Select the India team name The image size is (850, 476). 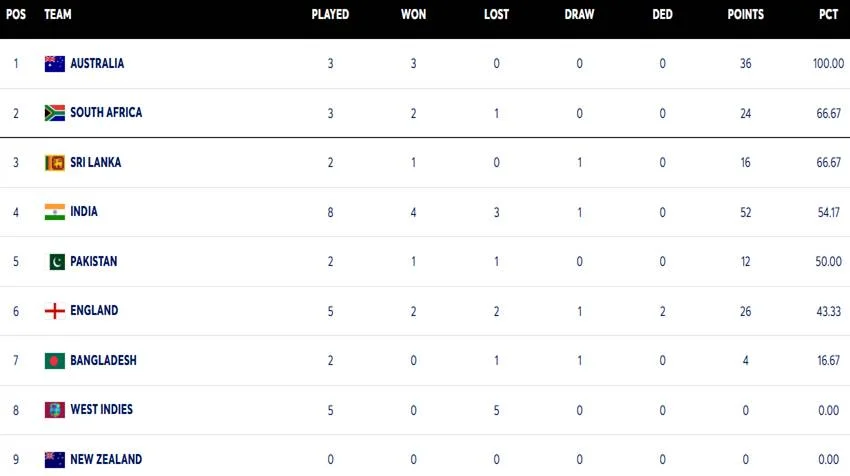click(84, 212)
